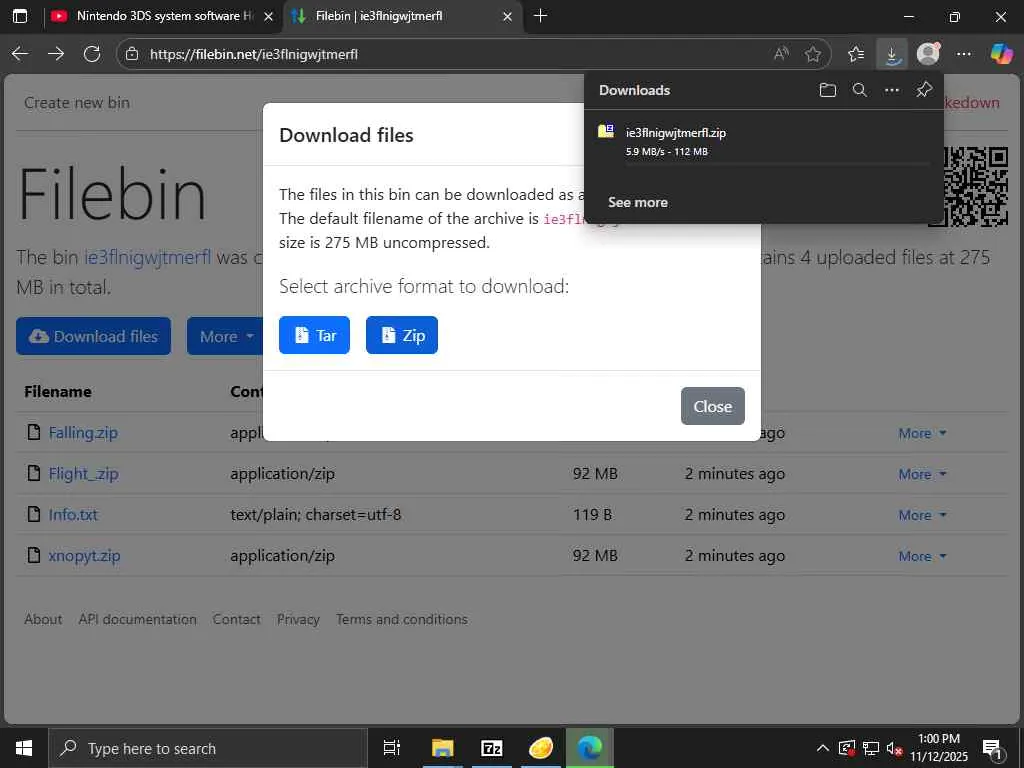Close the Filebin tab
This screenshot has height=768, width=1024.
pyautogui.click(x=507, y=16)
